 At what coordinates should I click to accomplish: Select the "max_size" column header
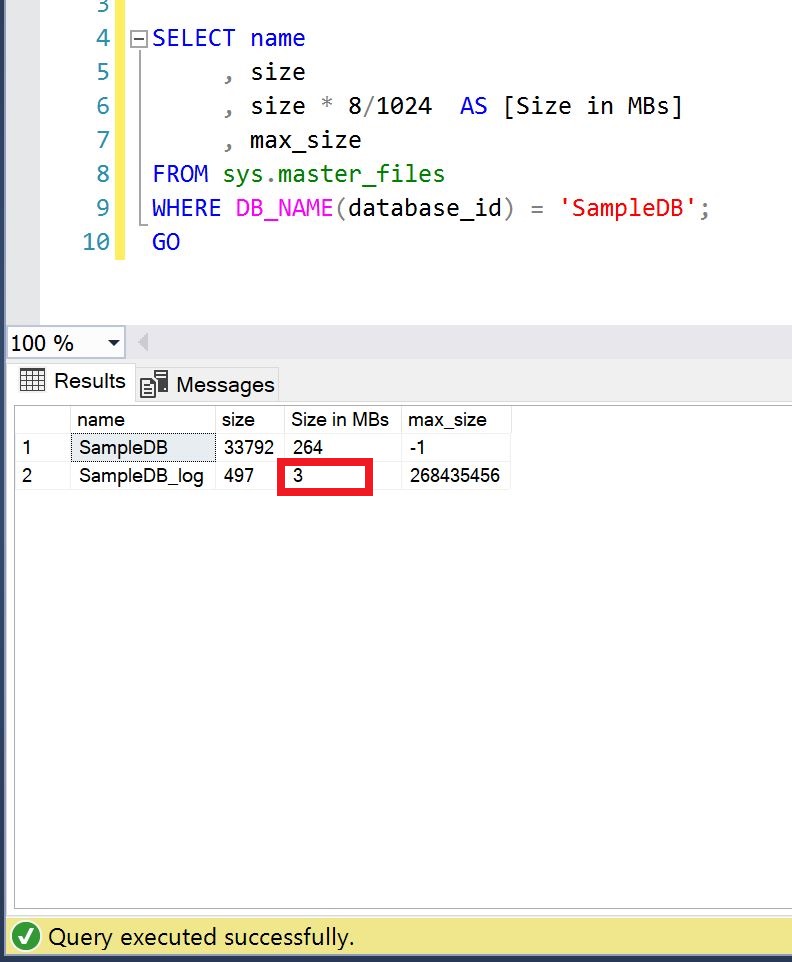coord(455,420)
